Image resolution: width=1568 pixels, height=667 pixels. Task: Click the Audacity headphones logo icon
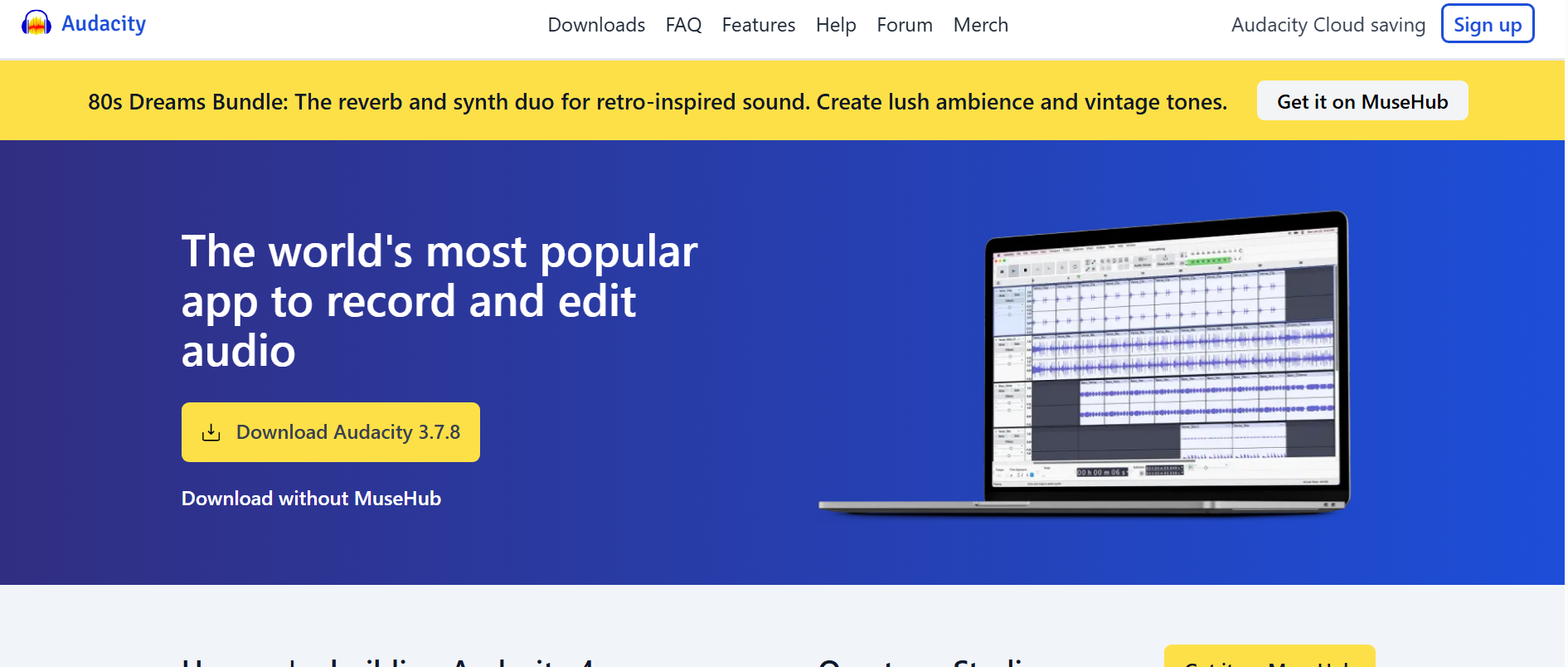(36, 23)
